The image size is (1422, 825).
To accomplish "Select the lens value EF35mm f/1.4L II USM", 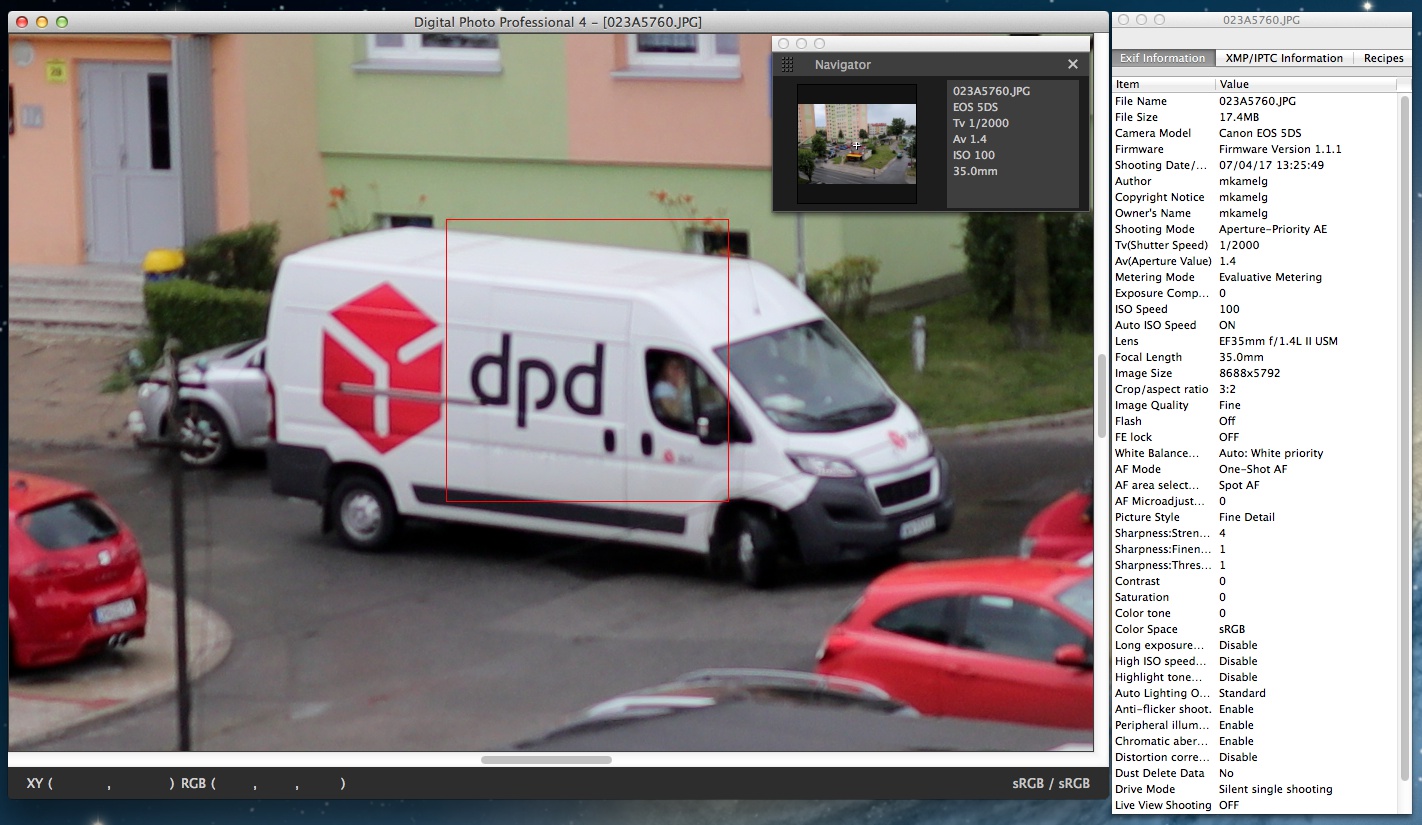I will (1278, 341).
